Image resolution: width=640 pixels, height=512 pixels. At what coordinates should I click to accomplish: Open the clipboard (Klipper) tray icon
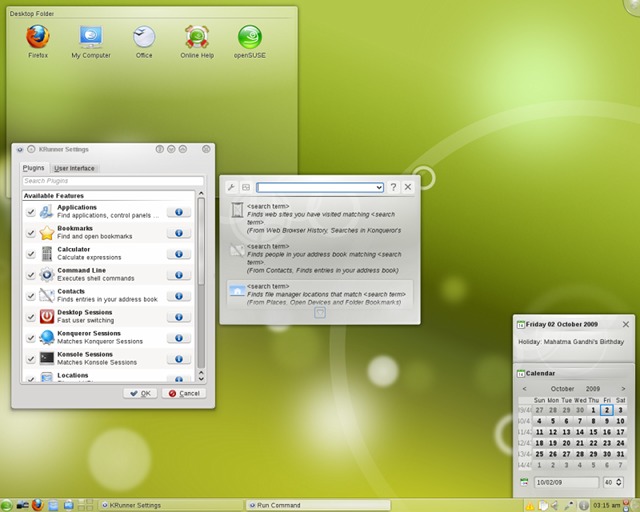(542, 506)
